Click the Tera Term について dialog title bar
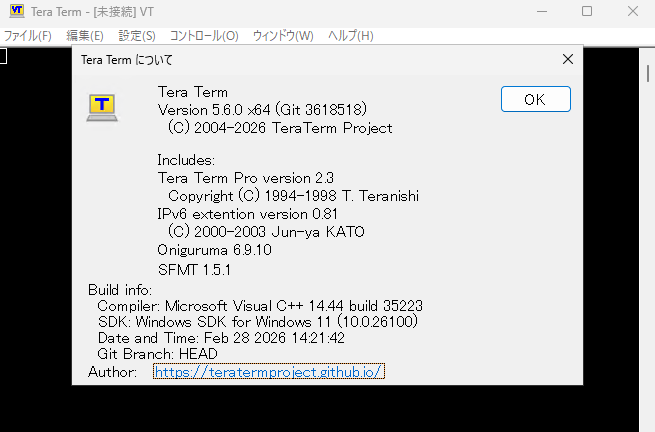Screen dimensions: 655x432 coord(300,59)
